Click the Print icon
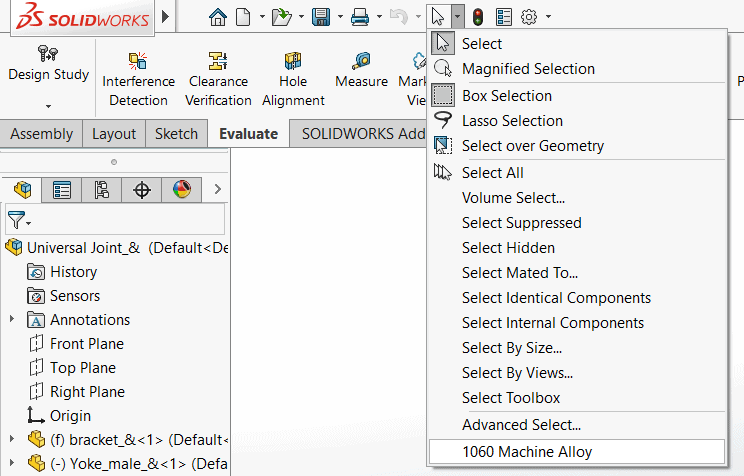Image resolution: width=744 pixels, height=476 pixels. click(x=360, y=17)
